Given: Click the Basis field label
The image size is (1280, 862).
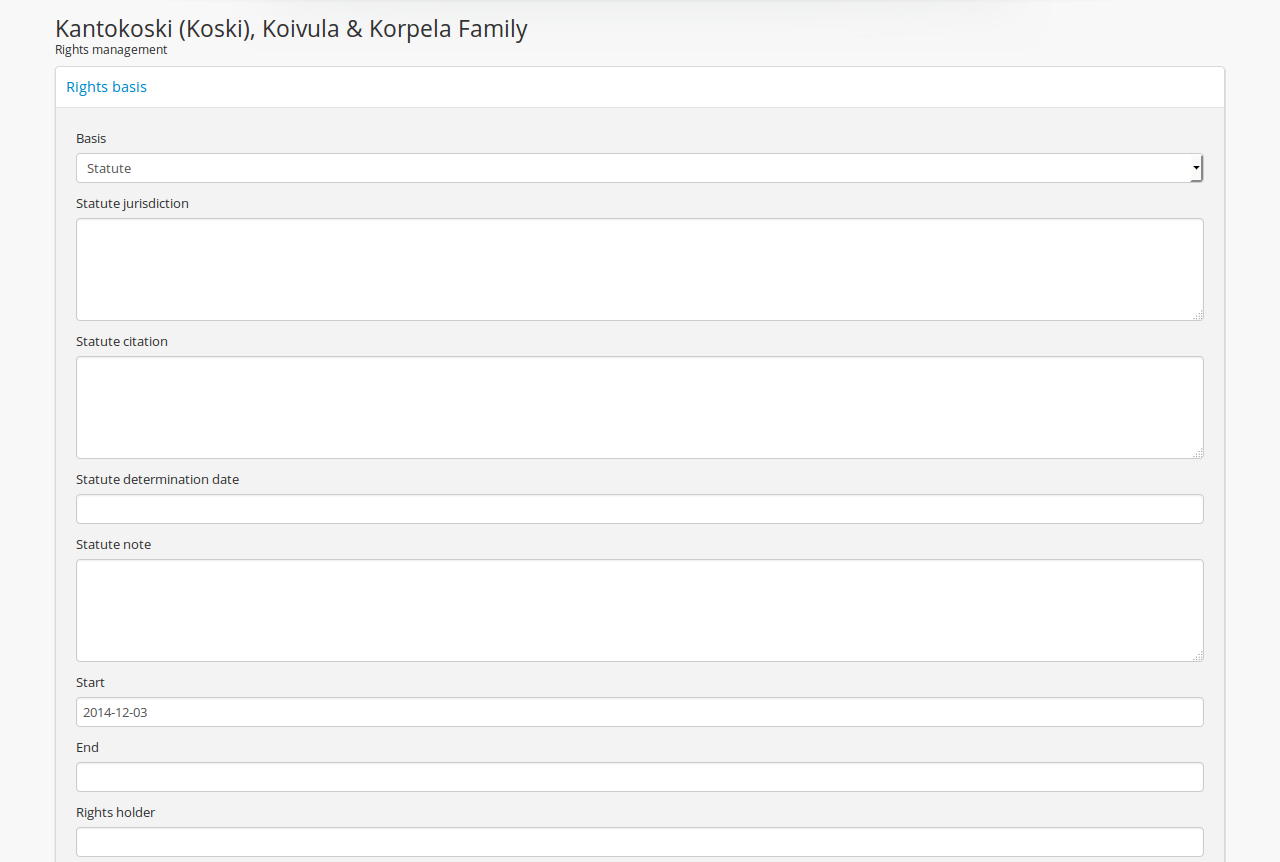Looking at the screenshot, I should pos(91,138).
